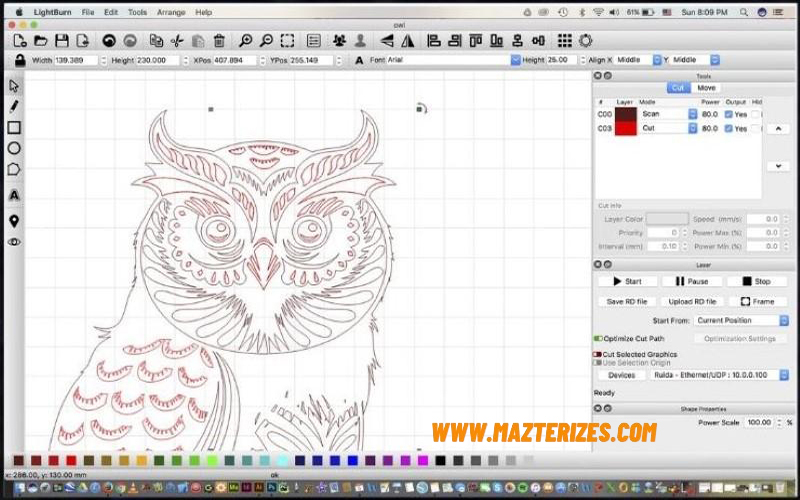Click the XPos input field

[x=235, y=60]
